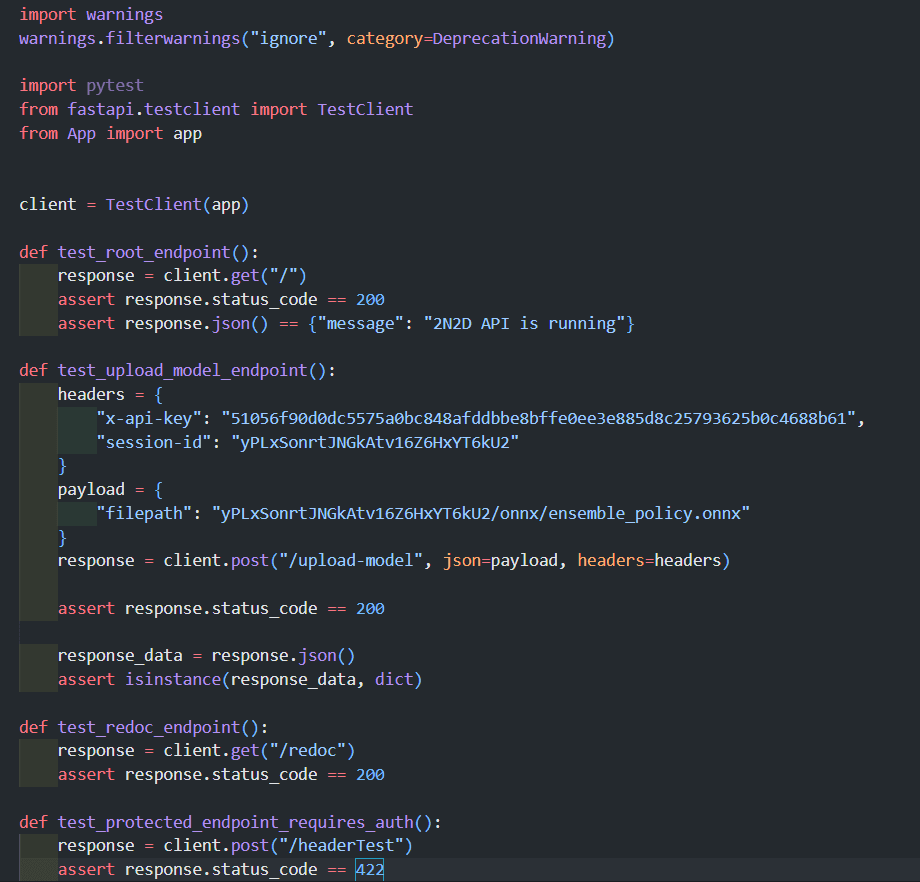Click the 200 in the test_redoc_endpoint assertion

[370, 775]
